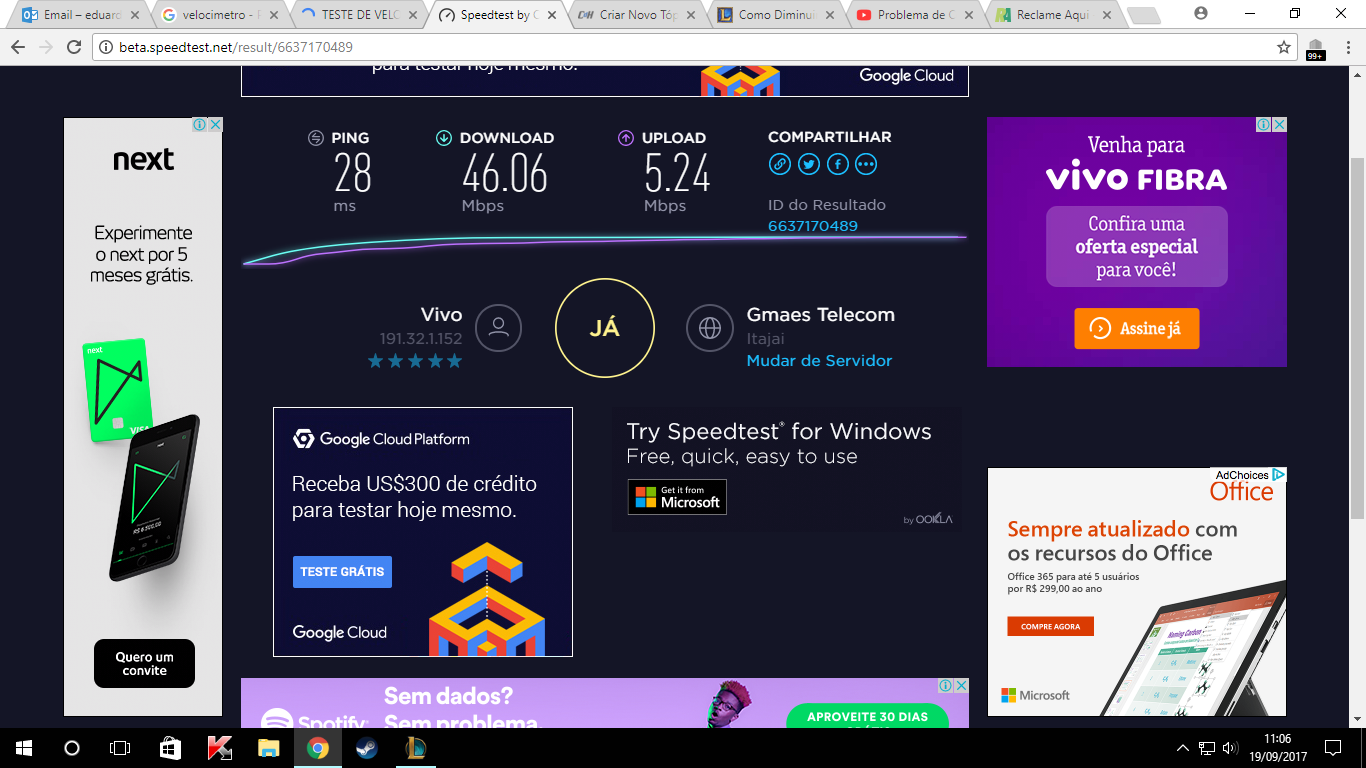Click the address bar URL
The height and width of the screenshot is (768, 1366).
tap(236, 47)
